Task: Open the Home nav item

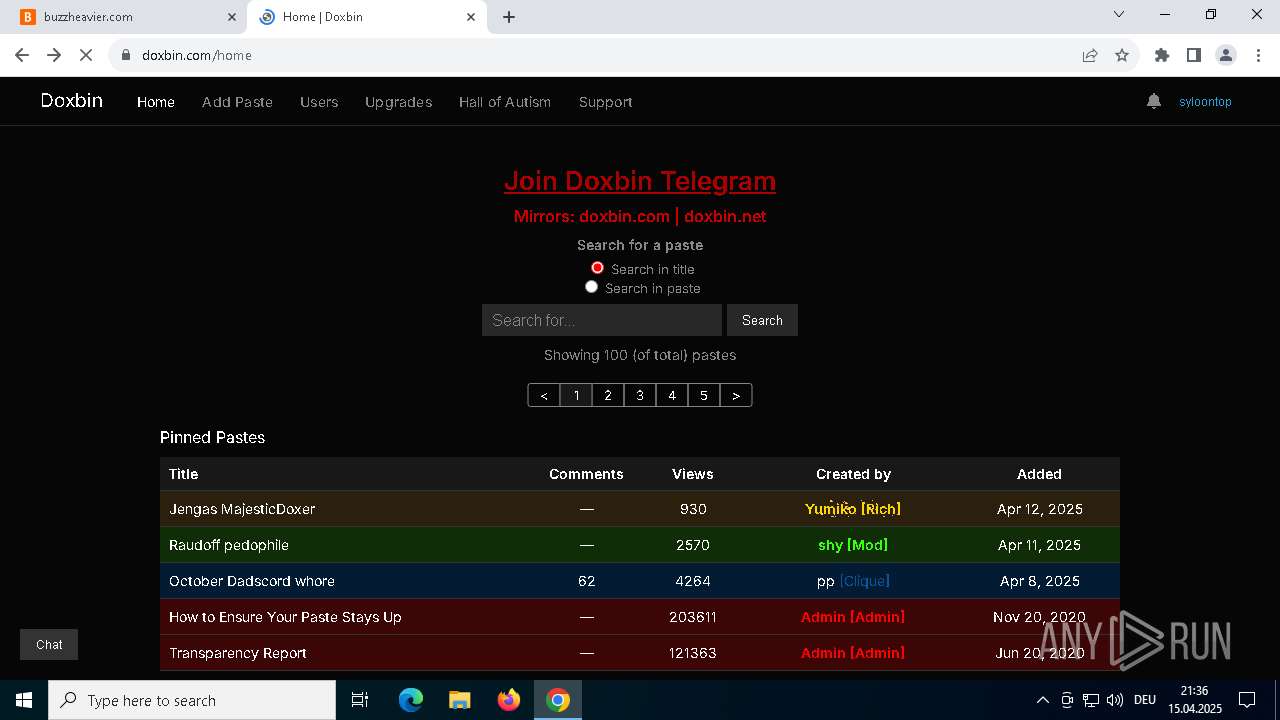Action: [156, 102]
